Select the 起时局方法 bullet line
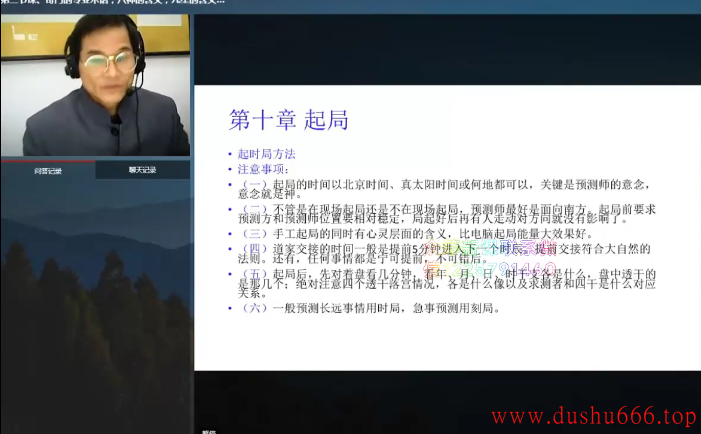This screenshot has height=434, width=701. 266,154
